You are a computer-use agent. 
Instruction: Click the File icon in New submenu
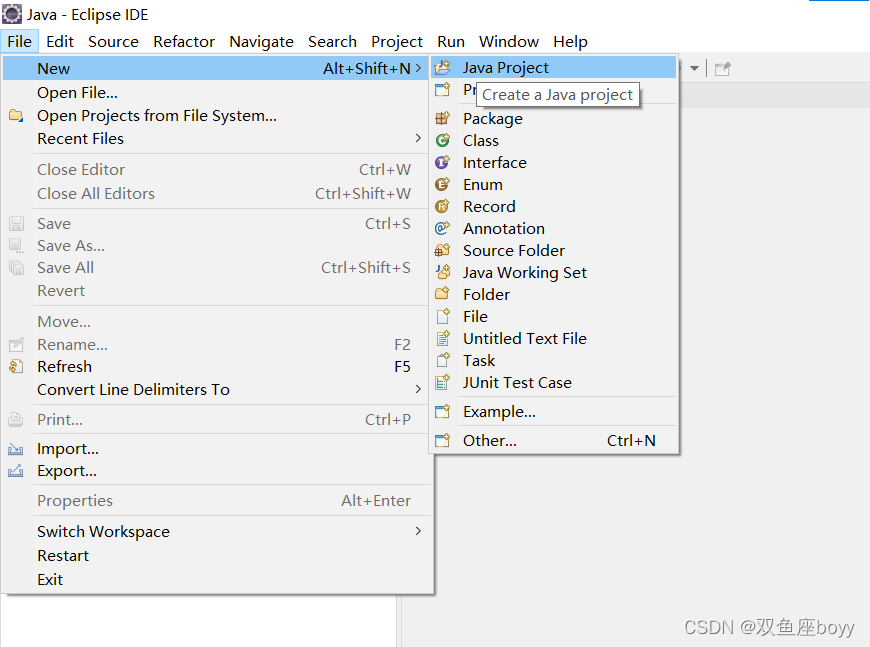pos(442,316)
